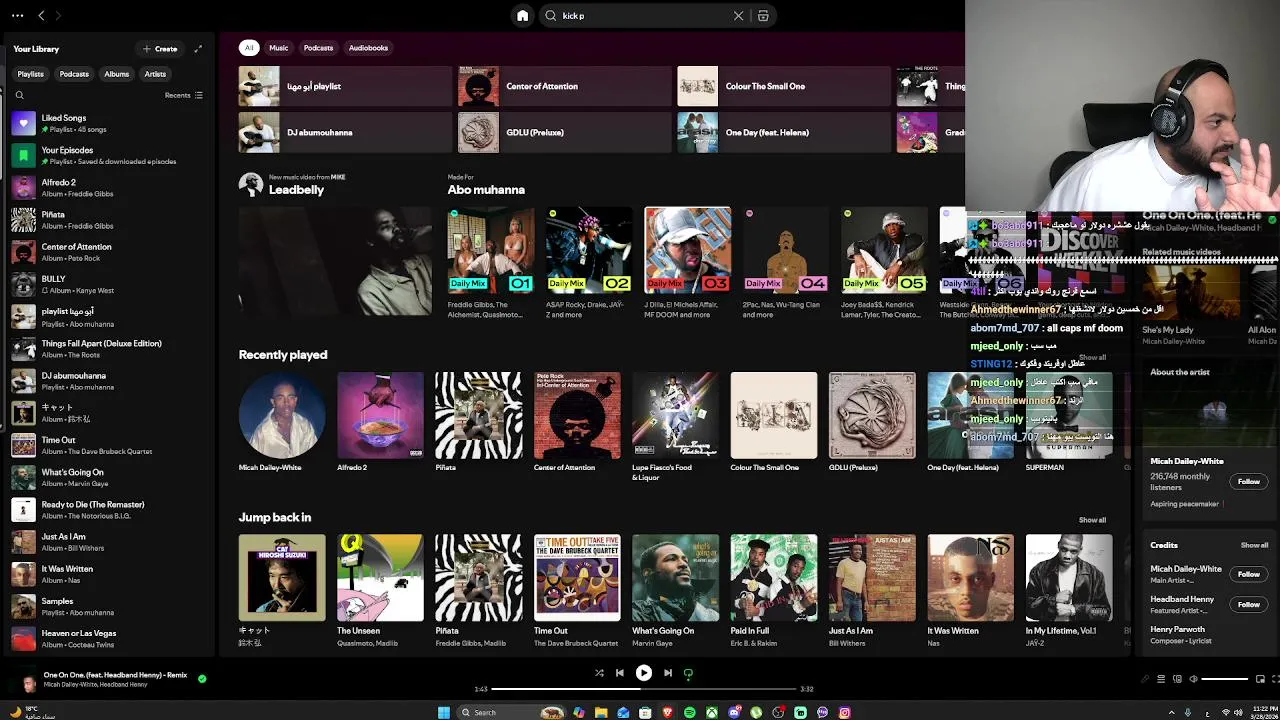The image size is (1280, 720).
Task: Click Show all in Credits section
Action: point(1254,546)
